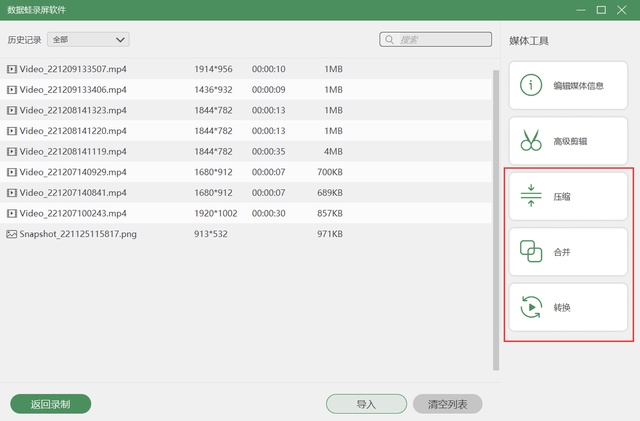Click video icon beside Video_221208141119.mp4
Screen dimensions: 640x421
pyautogui.click(x=12, y=151)
